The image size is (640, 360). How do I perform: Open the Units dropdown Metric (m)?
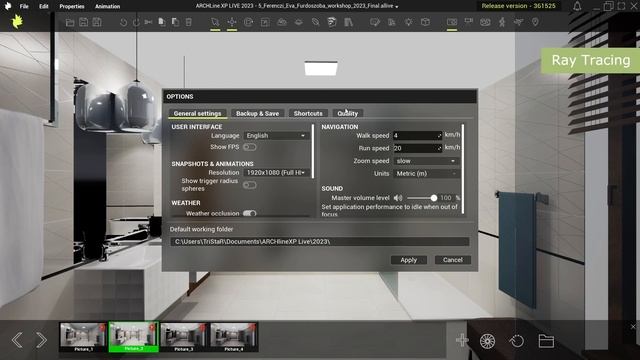click(426, 173)
